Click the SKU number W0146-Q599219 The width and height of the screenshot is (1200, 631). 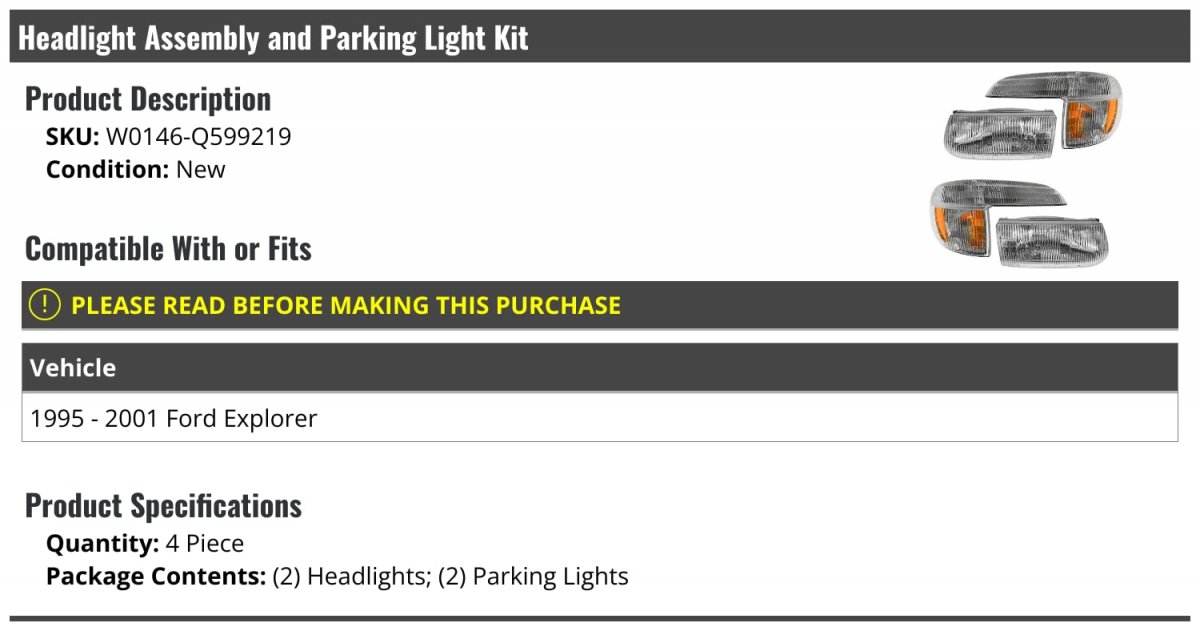pyautogui.click(x=198, y=137)
